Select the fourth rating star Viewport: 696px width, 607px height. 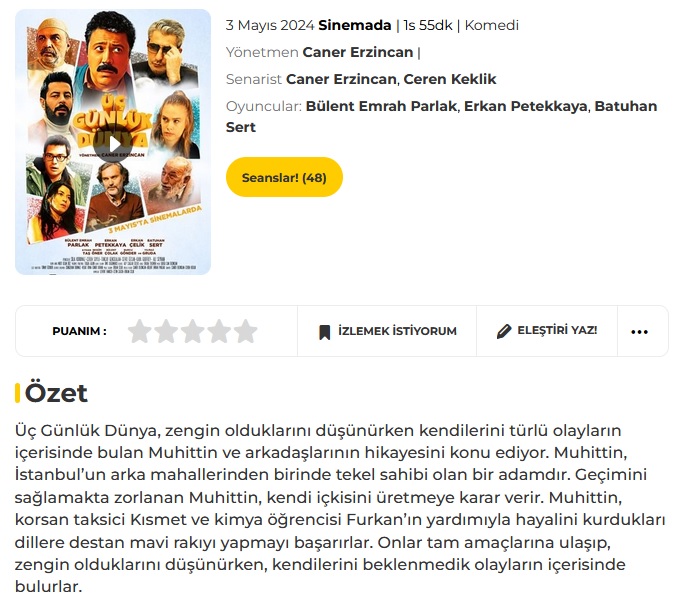tap(219, 331)
